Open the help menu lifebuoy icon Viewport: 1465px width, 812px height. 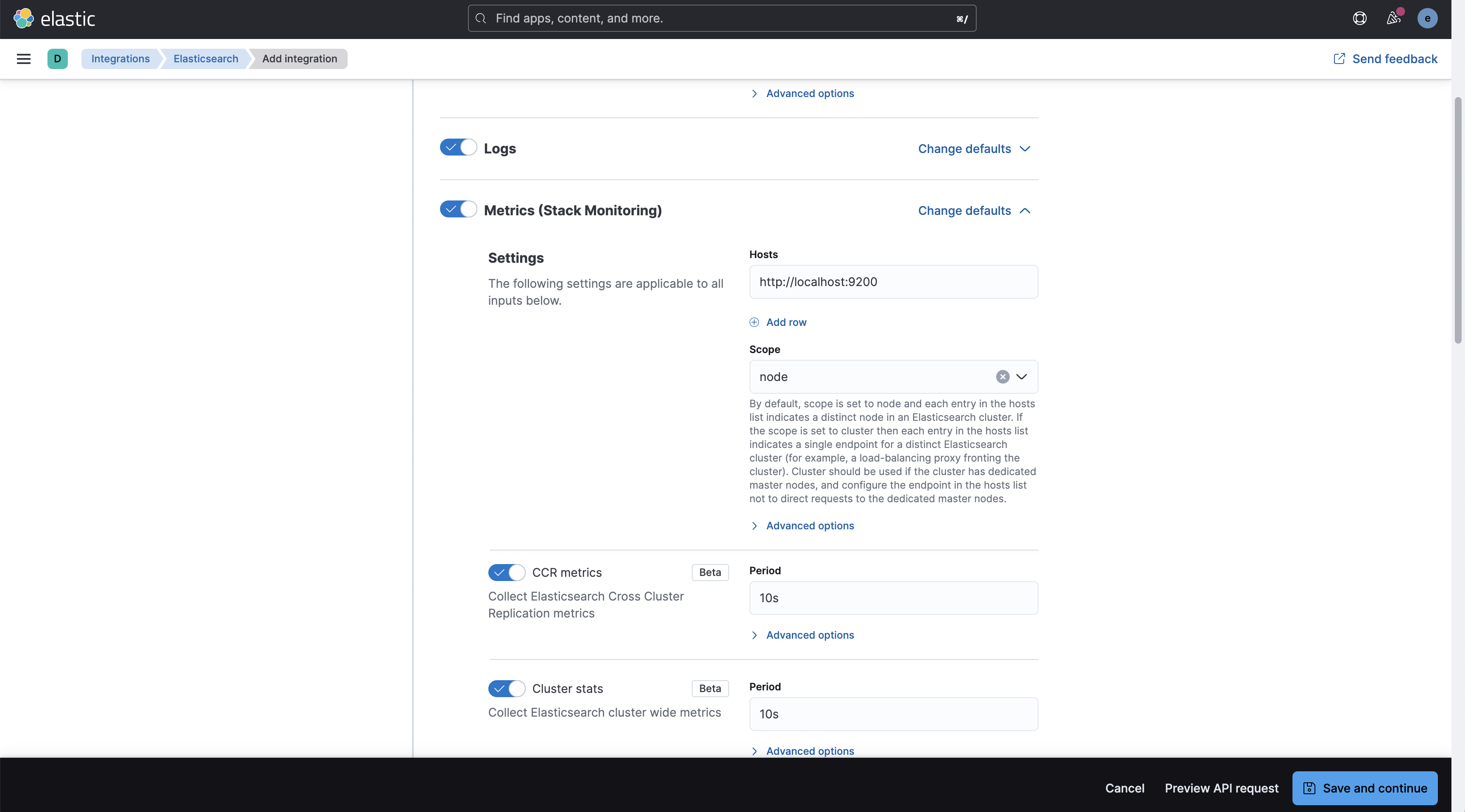[1359, 18]
